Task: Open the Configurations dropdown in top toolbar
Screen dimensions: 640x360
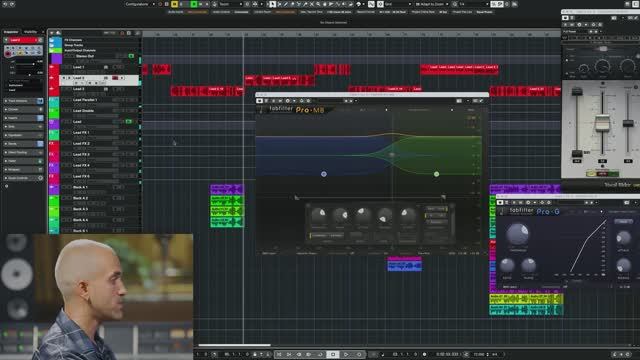Action: [x=140, y=4]
